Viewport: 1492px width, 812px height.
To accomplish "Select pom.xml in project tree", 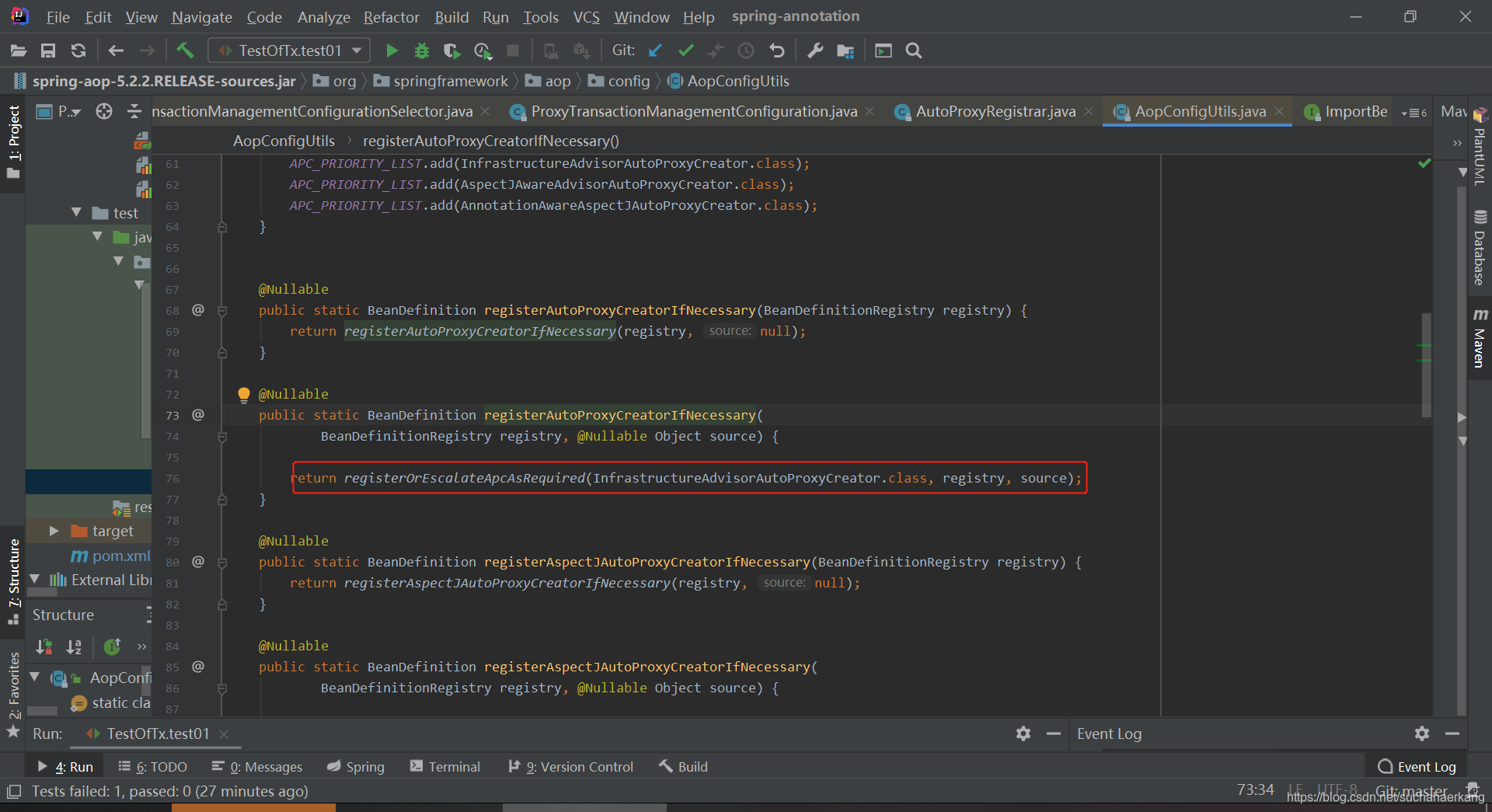I will point(110,556).
